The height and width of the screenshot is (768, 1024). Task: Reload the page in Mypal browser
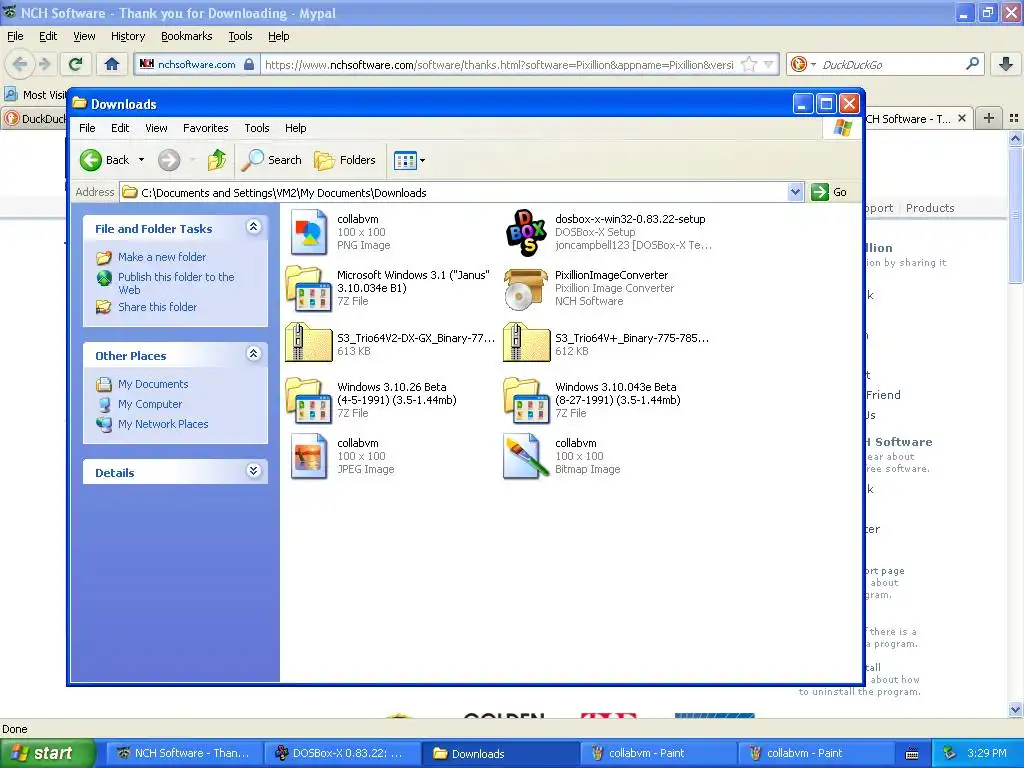tap(76, 64)
